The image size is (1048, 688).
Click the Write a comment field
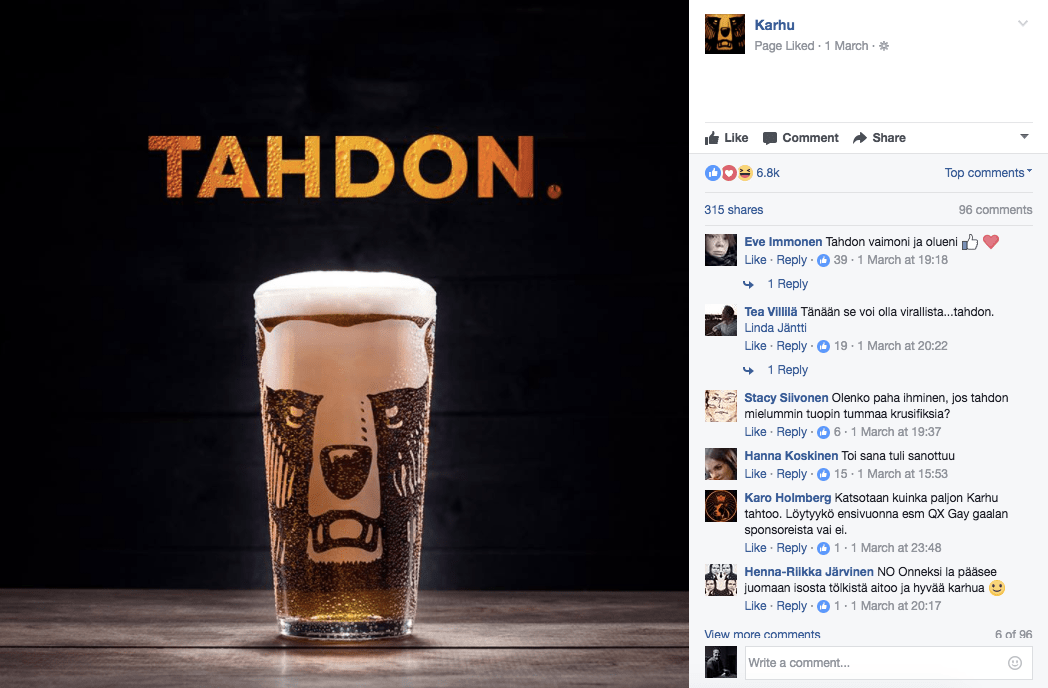pyautogui.click(x=887, y=663)
